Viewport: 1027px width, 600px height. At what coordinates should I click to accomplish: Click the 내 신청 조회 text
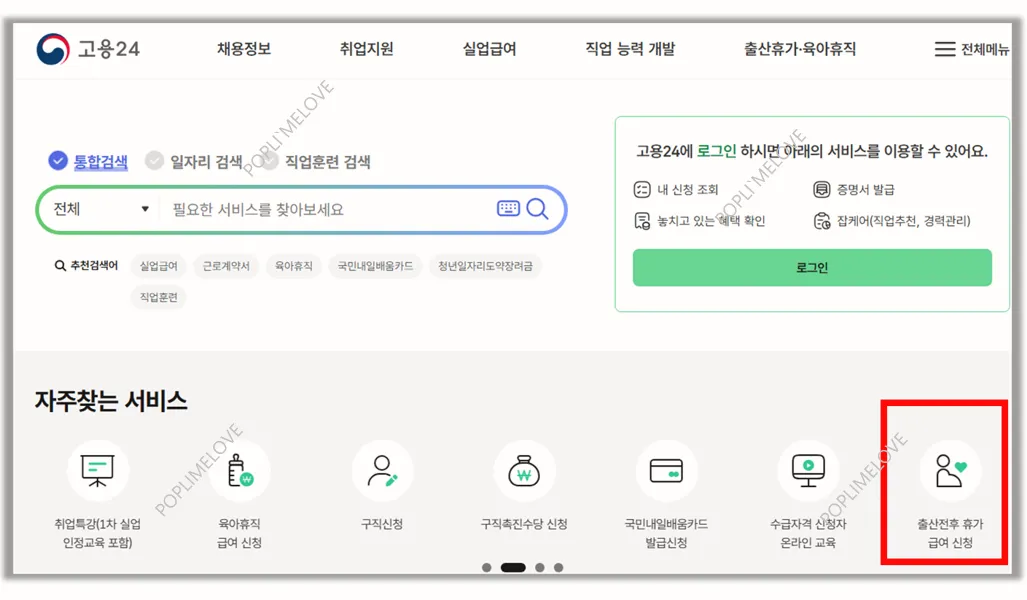point(688,190)
